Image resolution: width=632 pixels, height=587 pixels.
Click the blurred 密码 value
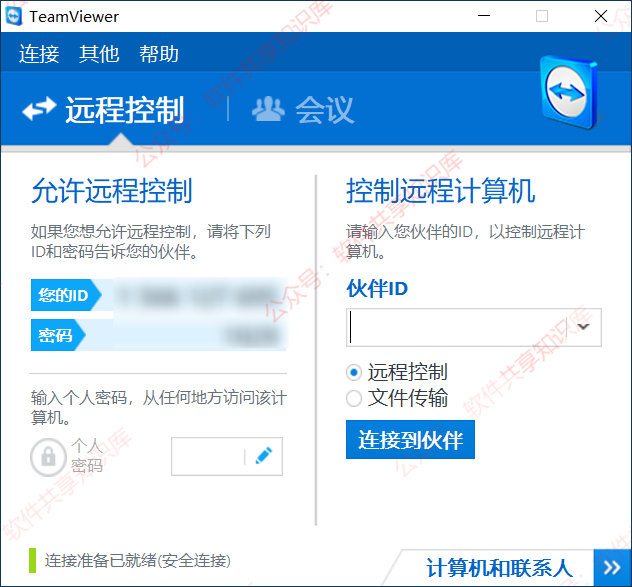[x=253, y=335]
